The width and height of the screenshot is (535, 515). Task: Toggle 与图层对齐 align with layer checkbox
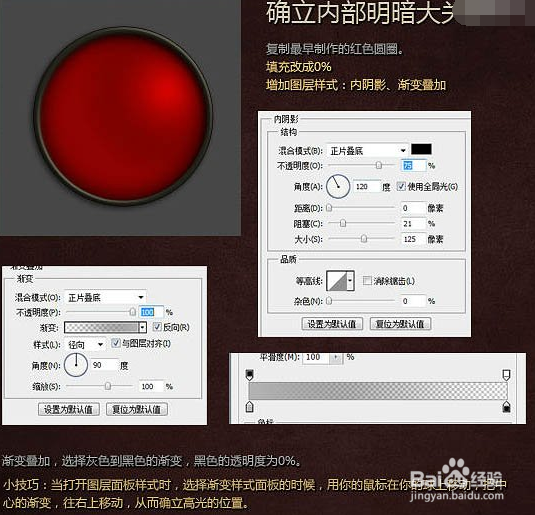coord(116,343)
